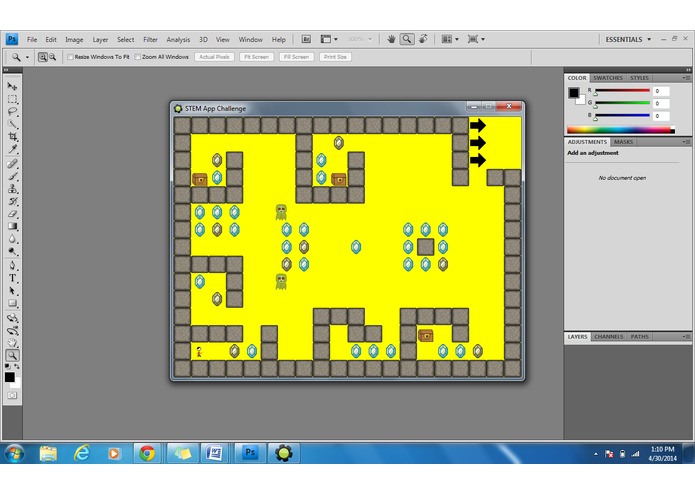Open Word from the Windows taskbar

click(x=215, y=453)
